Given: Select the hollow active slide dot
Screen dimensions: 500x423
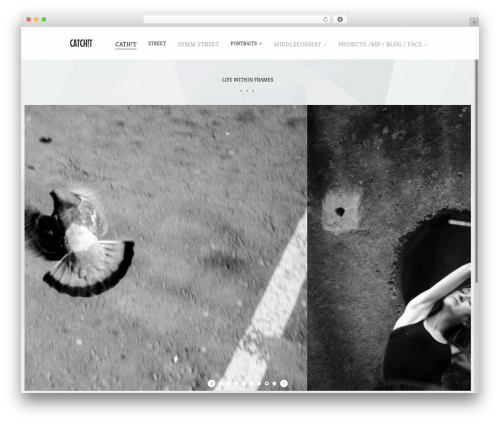Looking at the screenshot, I should 267,383.
